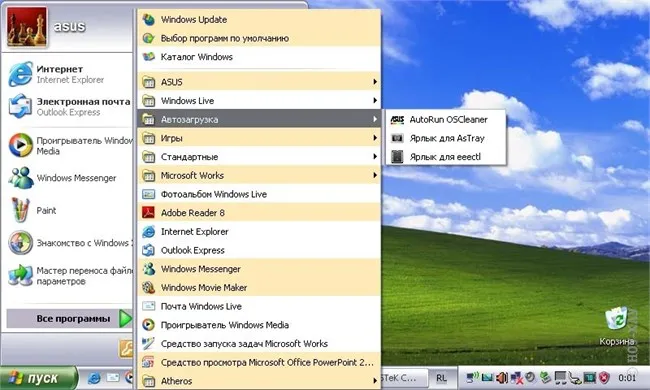Open pinned Электронная почта Outlook Express
The width and height of the screenshot is (650, 390).
tap(68, 107)
